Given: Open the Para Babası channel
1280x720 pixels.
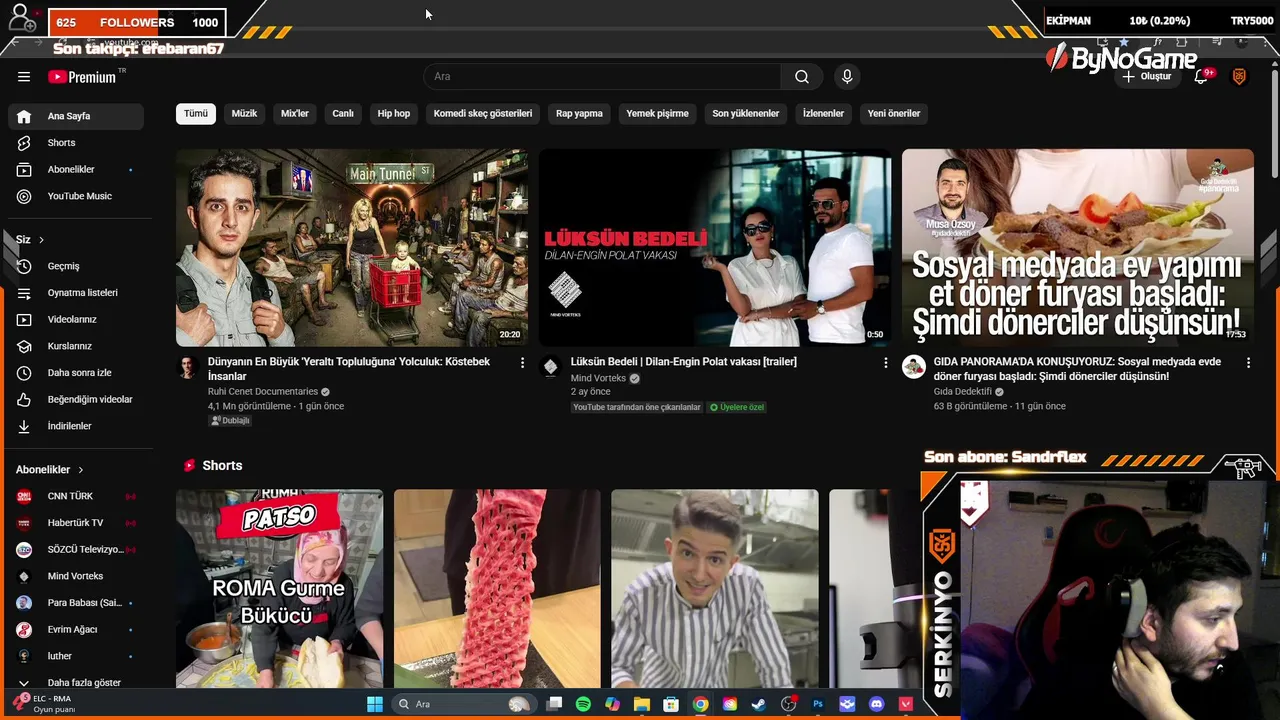Looking at the screenshot, I should (76, 603).
